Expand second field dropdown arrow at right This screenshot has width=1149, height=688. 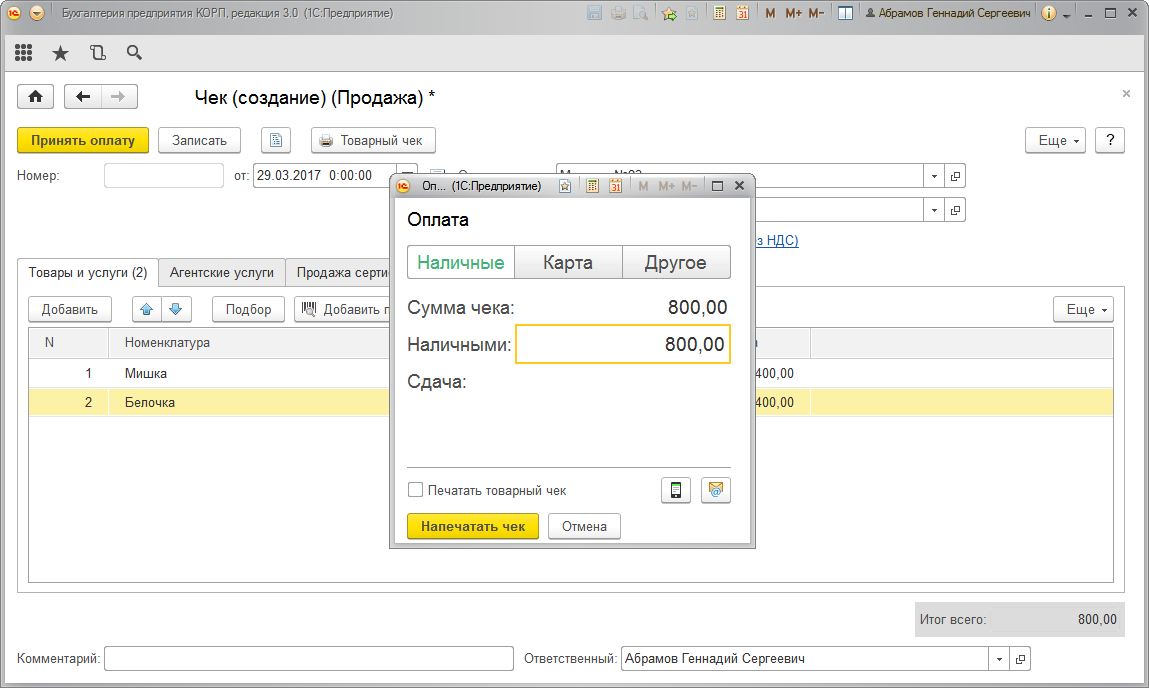coord(934,210)
